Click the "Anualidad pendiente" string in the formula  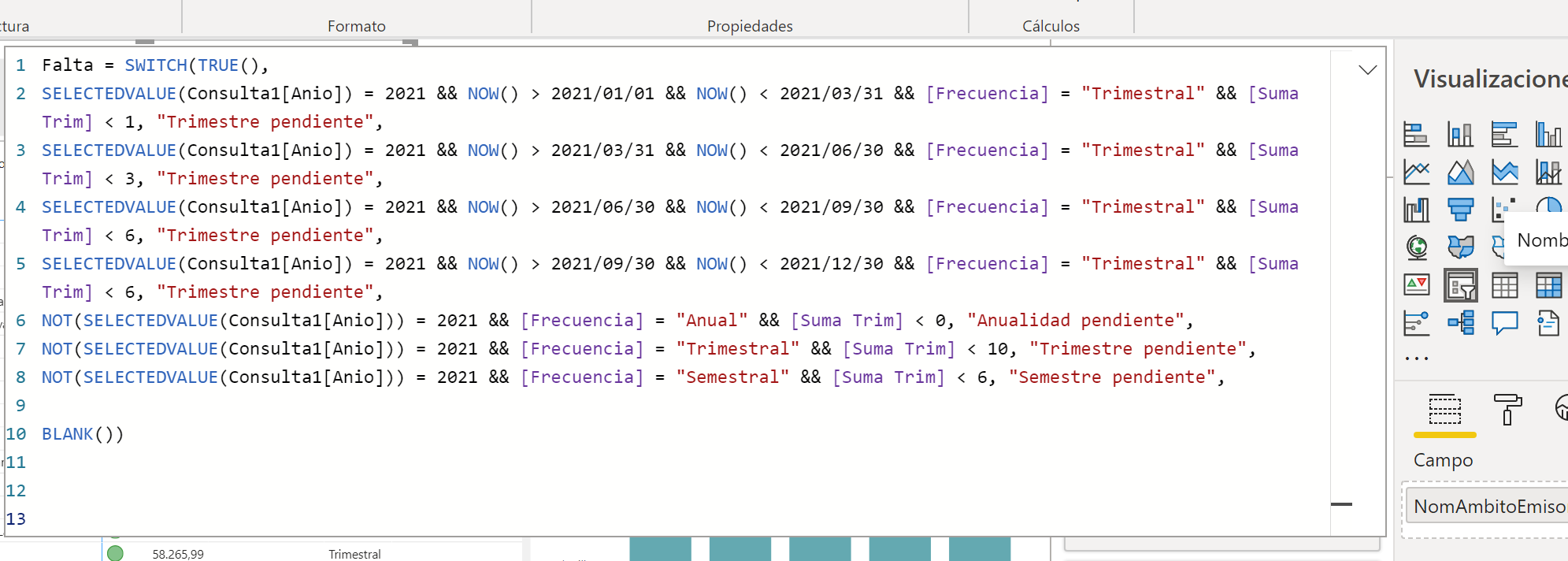click(x=1075, y=321)
